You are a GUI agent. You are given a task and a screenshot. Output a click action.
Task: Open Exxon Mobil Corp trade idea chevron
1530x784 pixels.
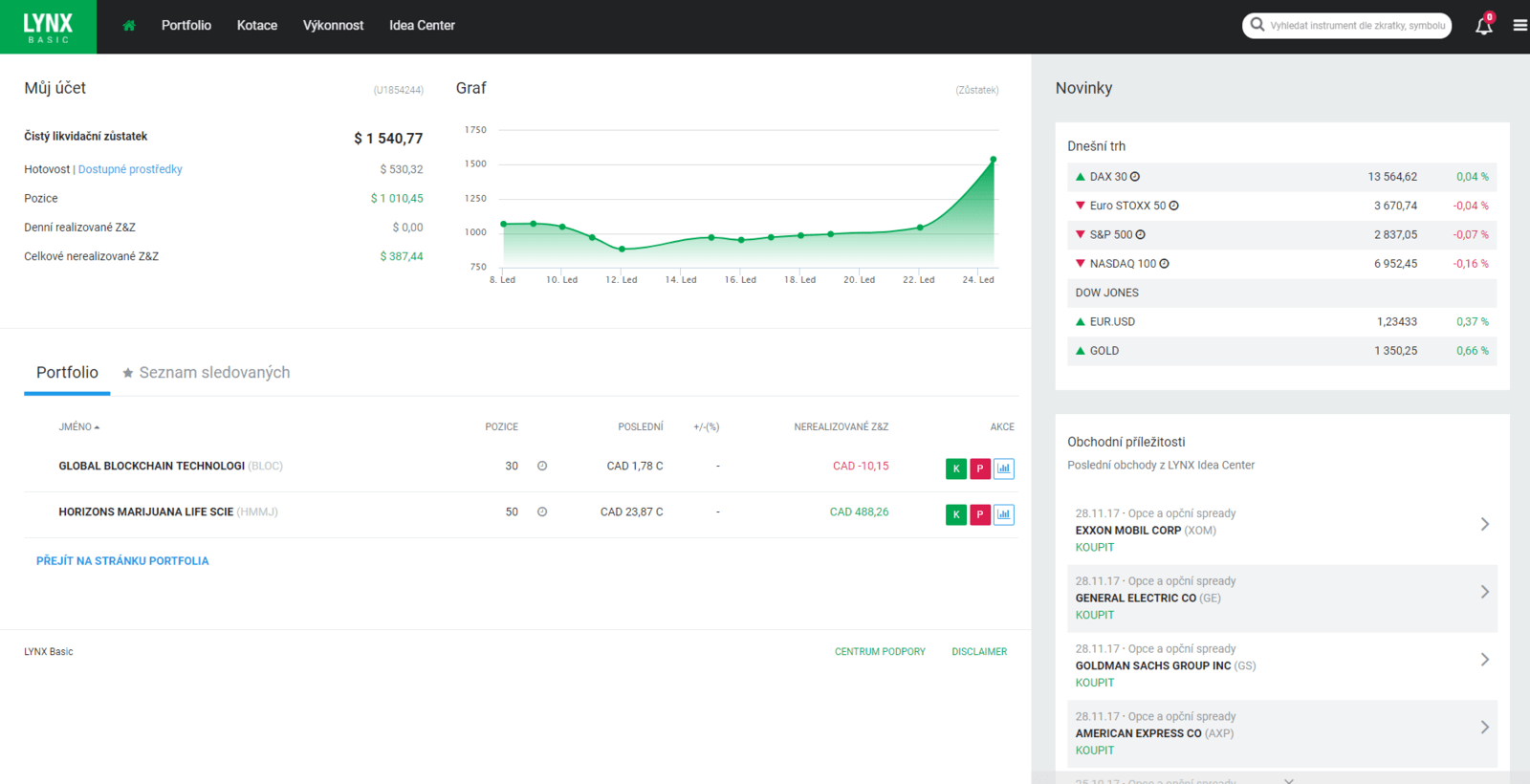pyautogui.click(x=1485, y=524)
